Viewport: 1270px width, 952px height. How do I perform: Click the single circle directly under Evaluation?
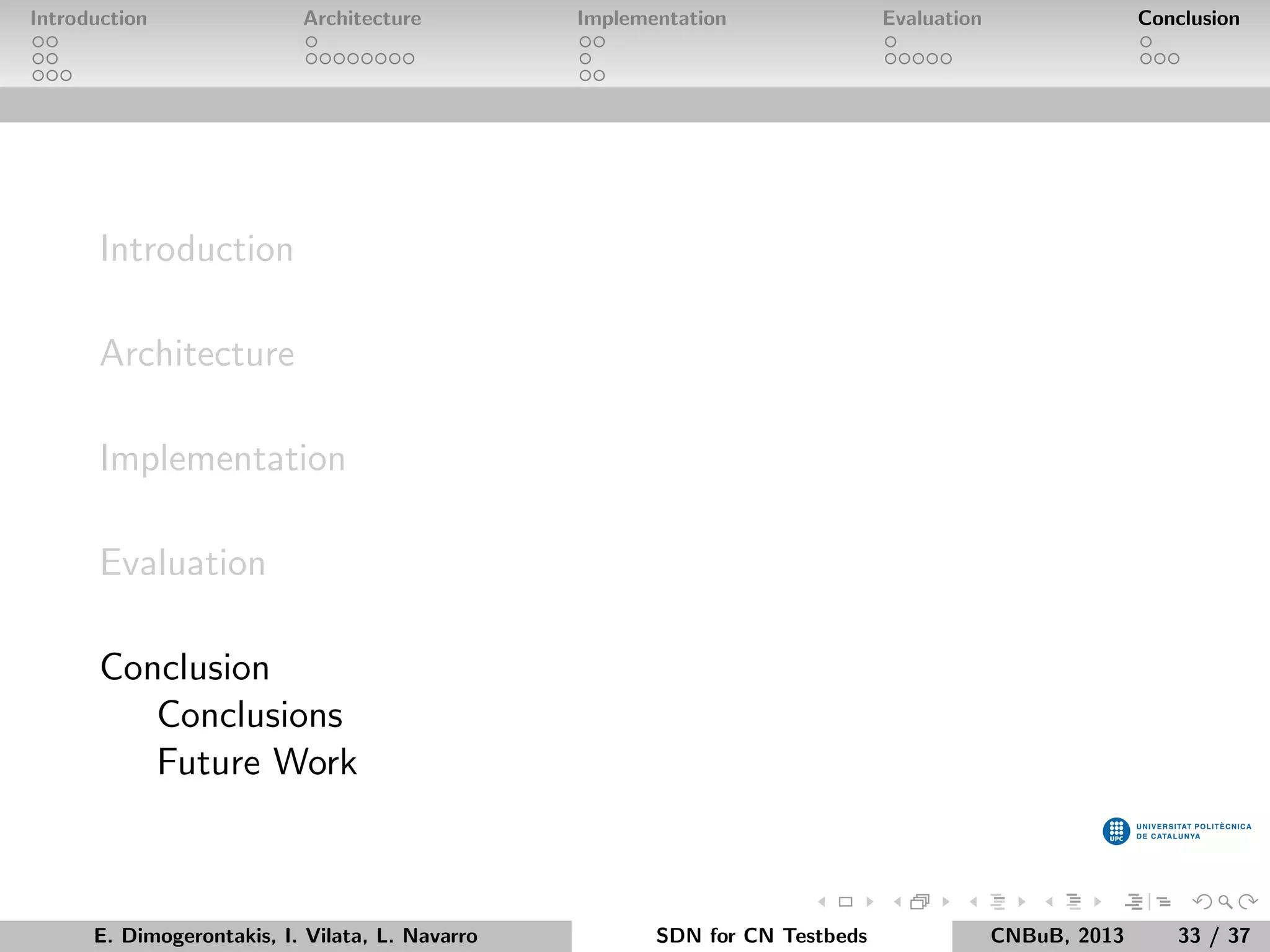coord(890,42)
